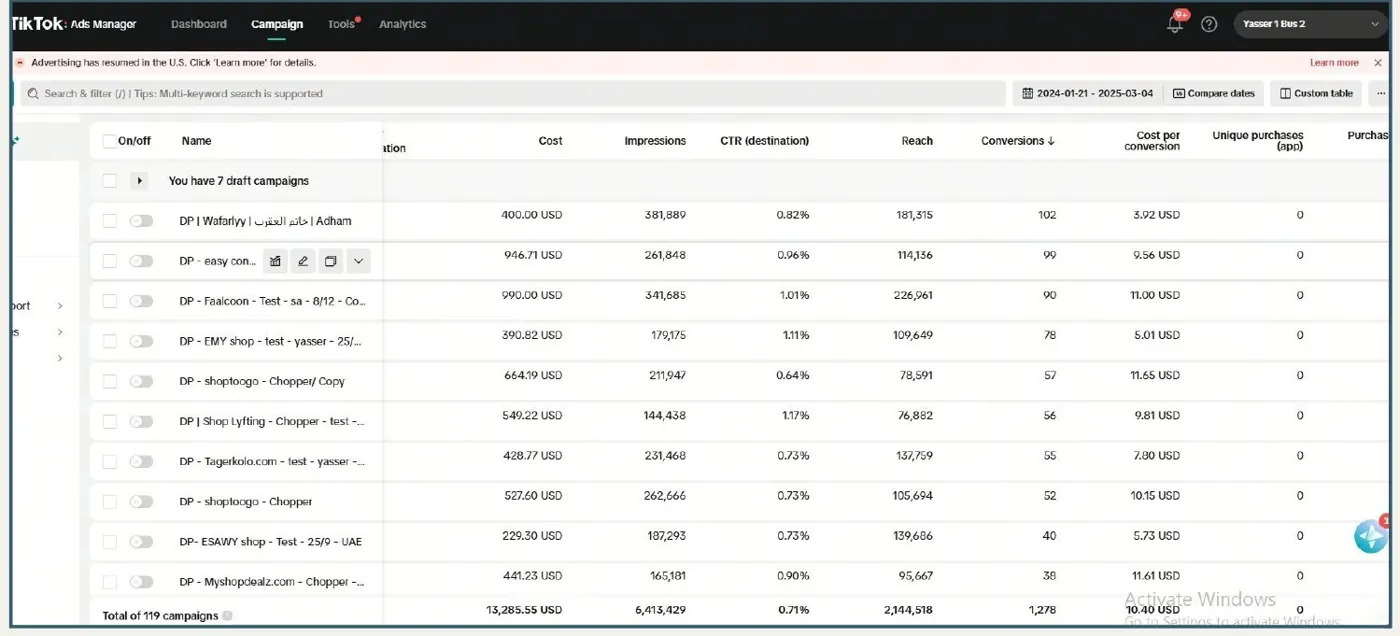Click CTR value 1.17%
Viewport: 1400px width, 636px height.
coord(796,415)
